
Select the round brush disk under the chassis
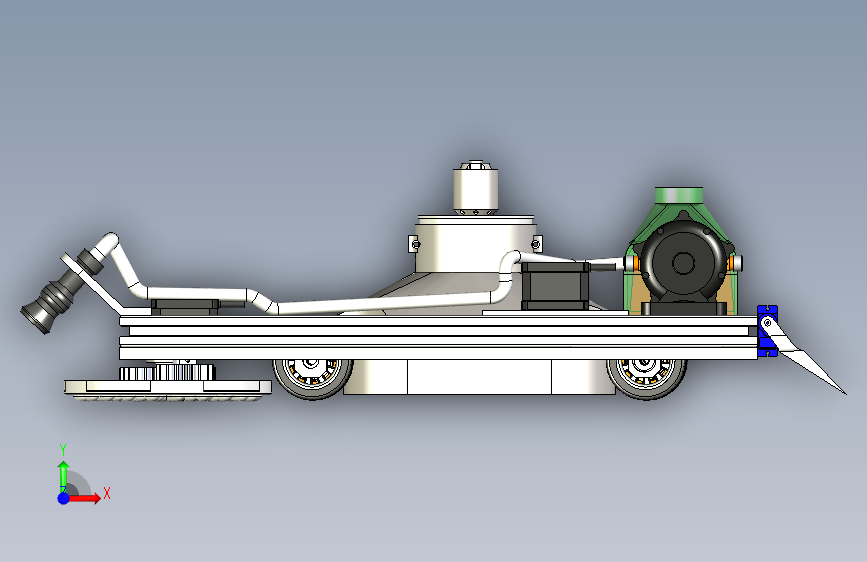pos(168,389)
